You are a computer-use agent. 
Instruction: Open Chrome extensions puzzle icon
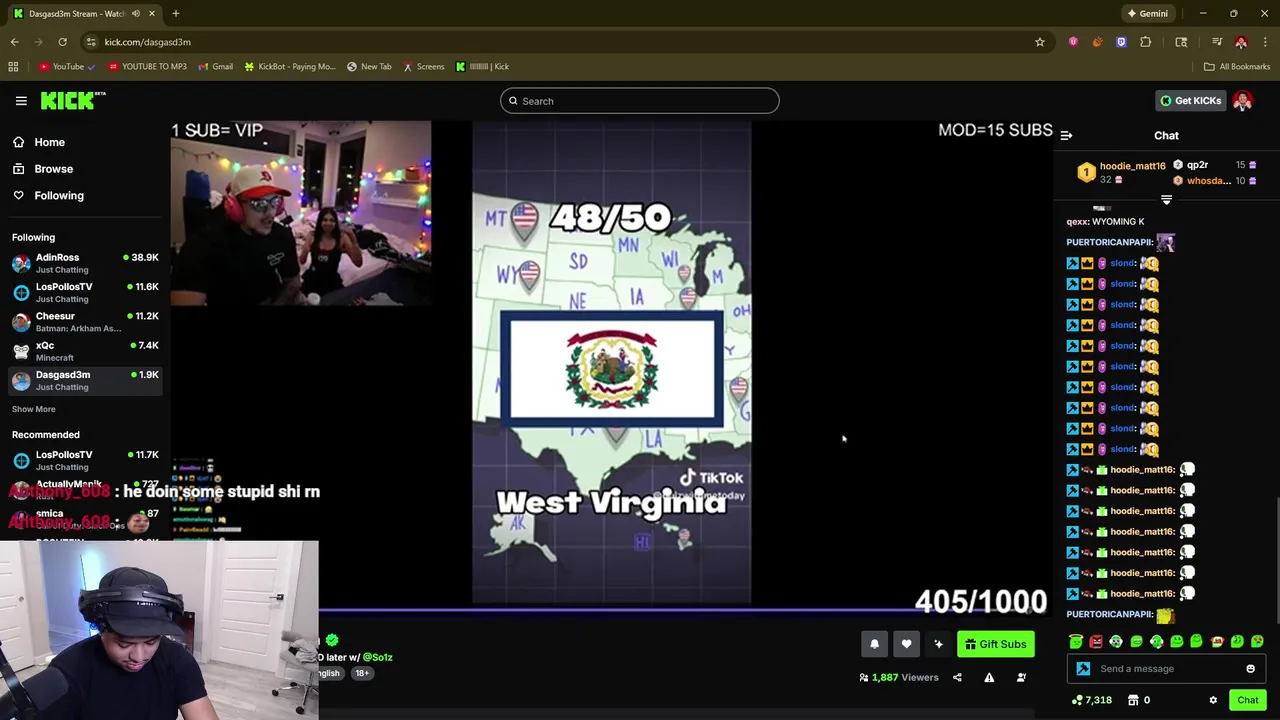[1146, 42]
